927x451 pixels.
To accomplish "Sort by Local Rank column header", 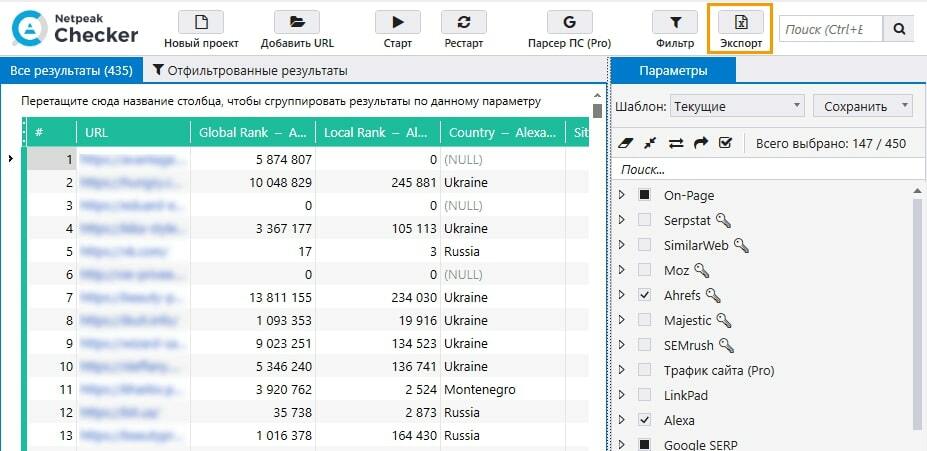I will pyautogui.click(x=378, y=132).
